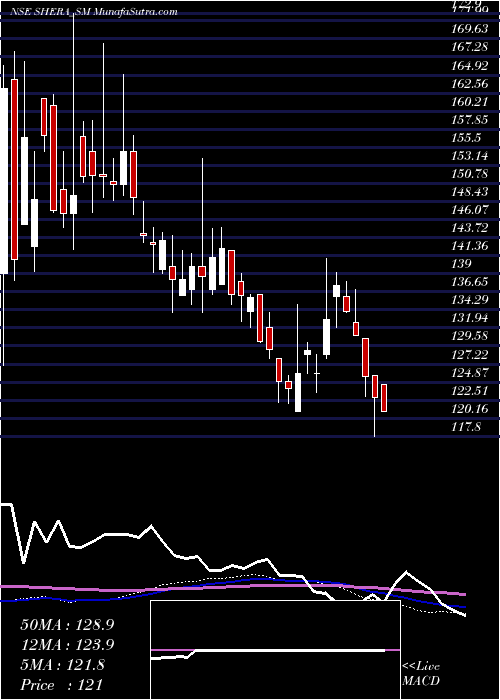Click the 12MA : 123.9 reading
This screenshot has width=500, height=700.
(67, 645)
